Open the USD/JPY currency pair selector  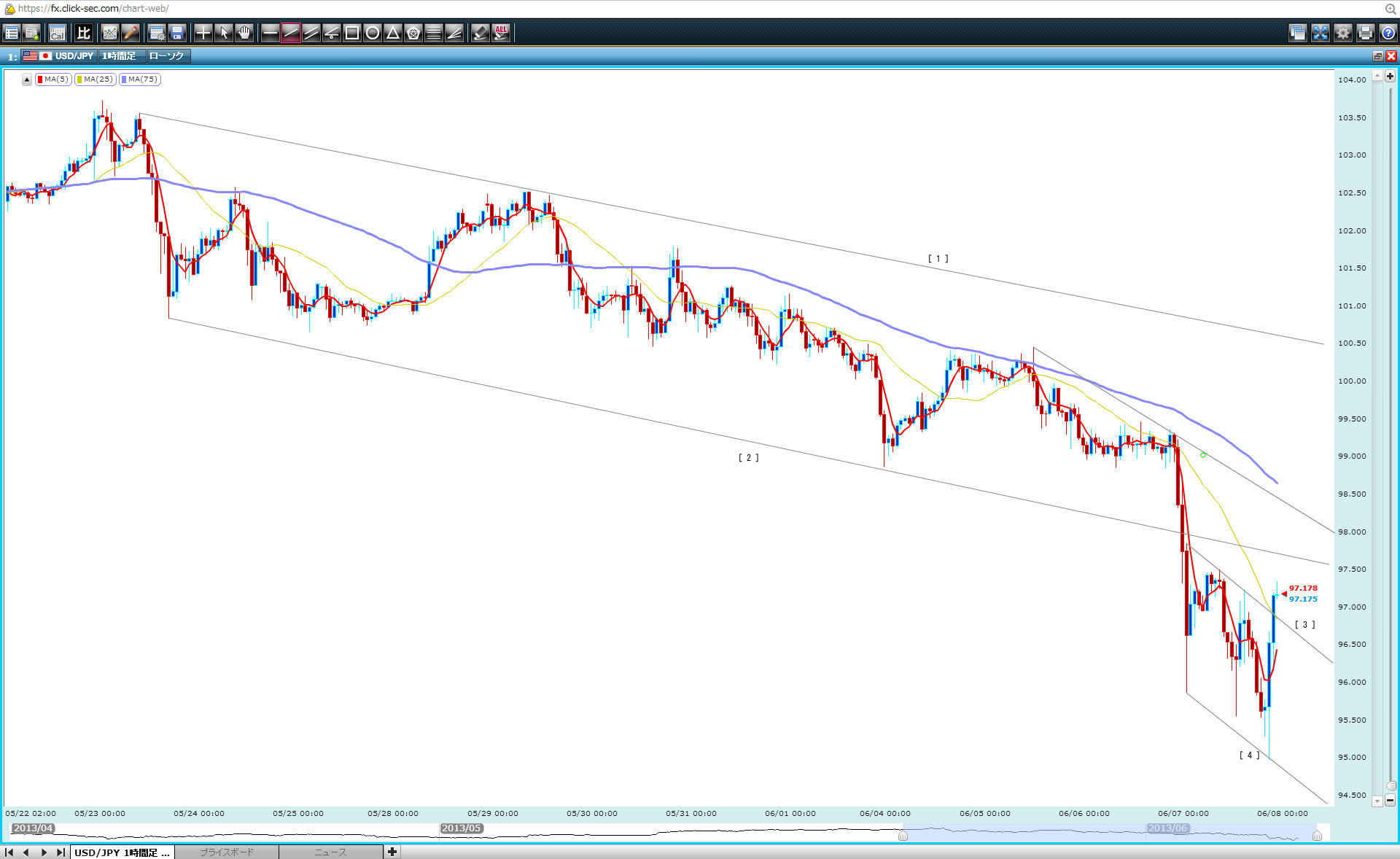pos(74,56)
